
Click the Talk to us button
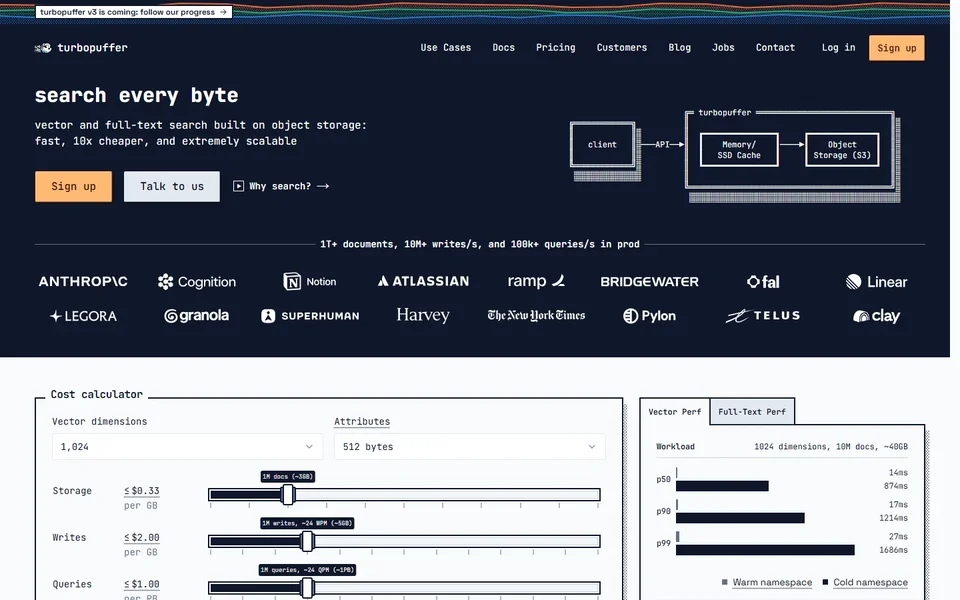171,186
